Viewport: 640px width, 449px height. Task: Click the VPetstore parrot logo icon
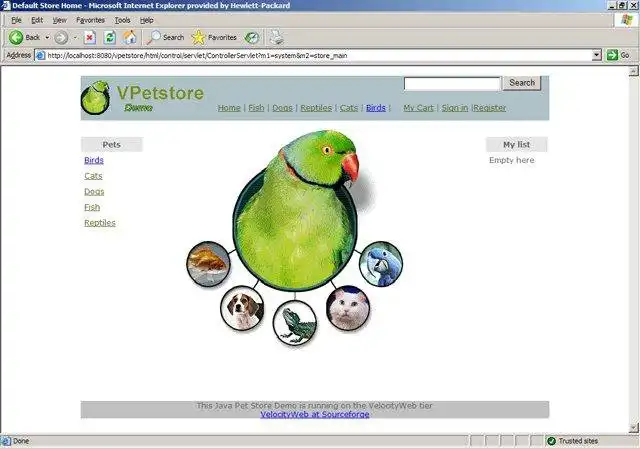95,97
